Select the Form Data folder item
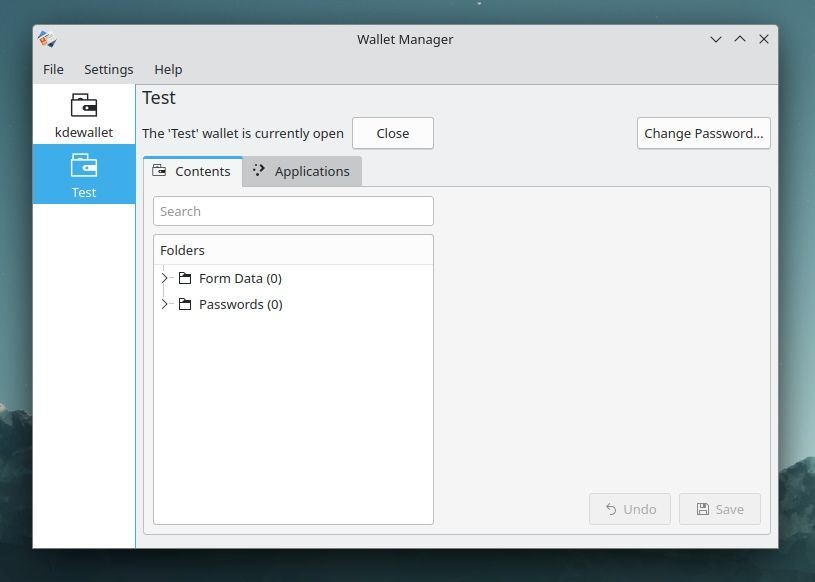This screenshot has width=815, height=582. (x=240, y=279)
